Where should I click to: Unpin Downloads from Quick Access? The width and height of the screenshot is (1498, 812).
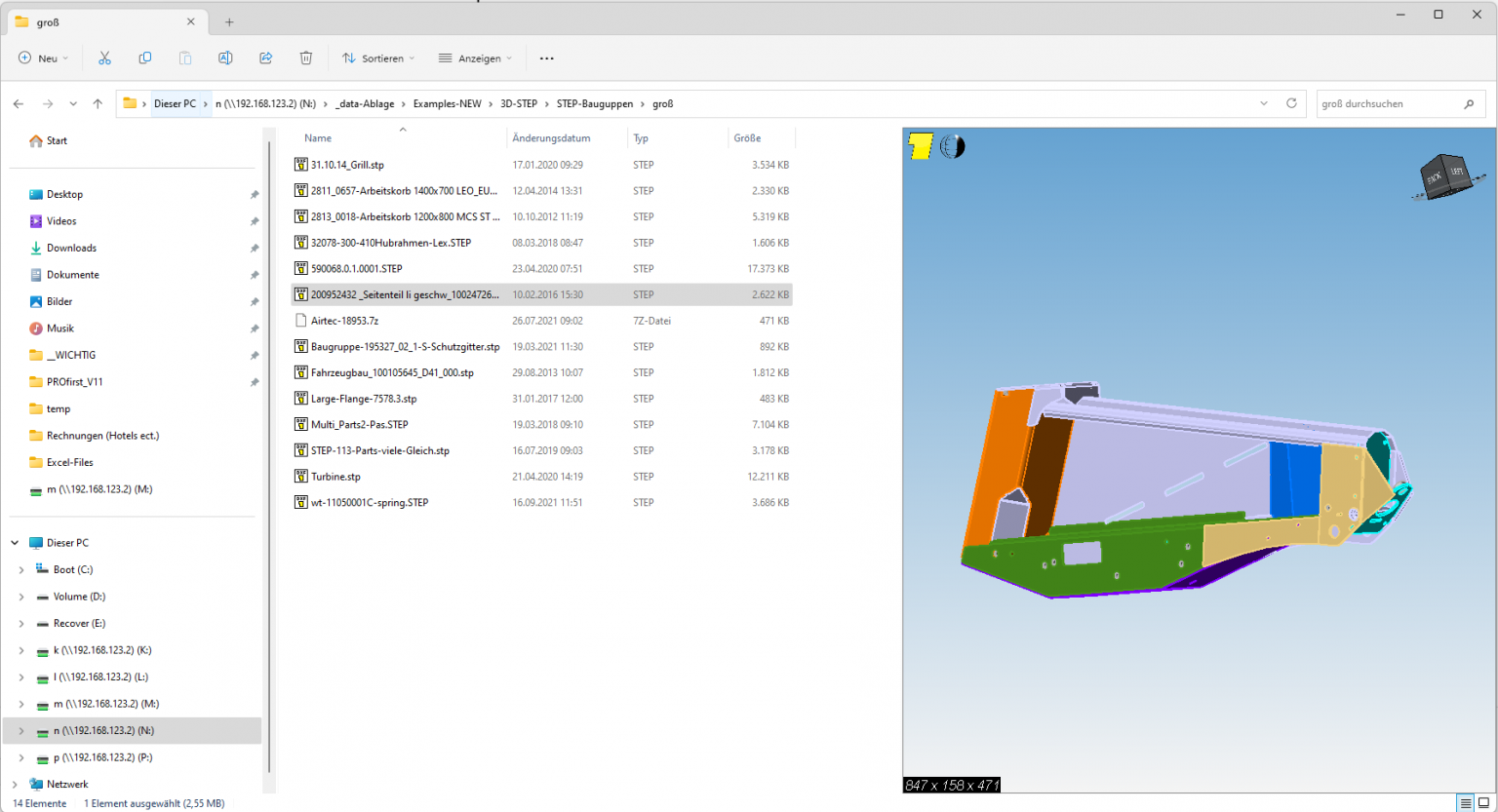(254, 248)
